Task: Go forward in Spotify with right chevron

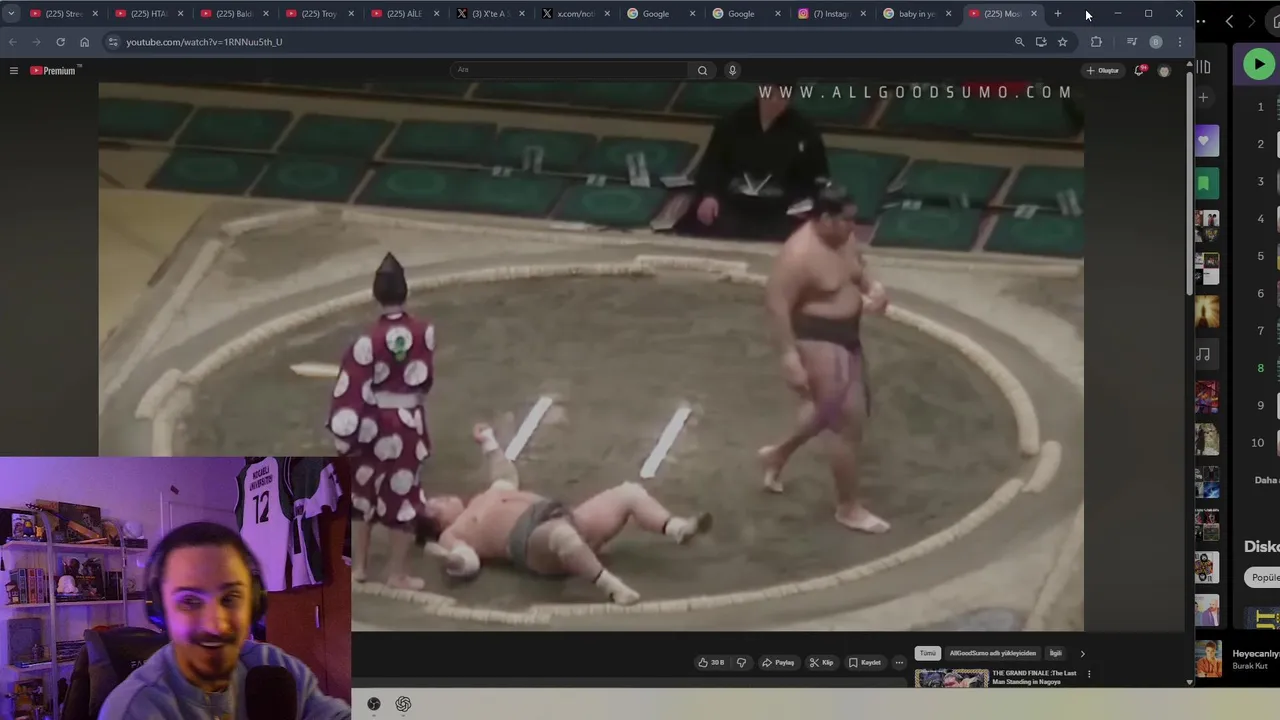Action: pos(1251,21)
